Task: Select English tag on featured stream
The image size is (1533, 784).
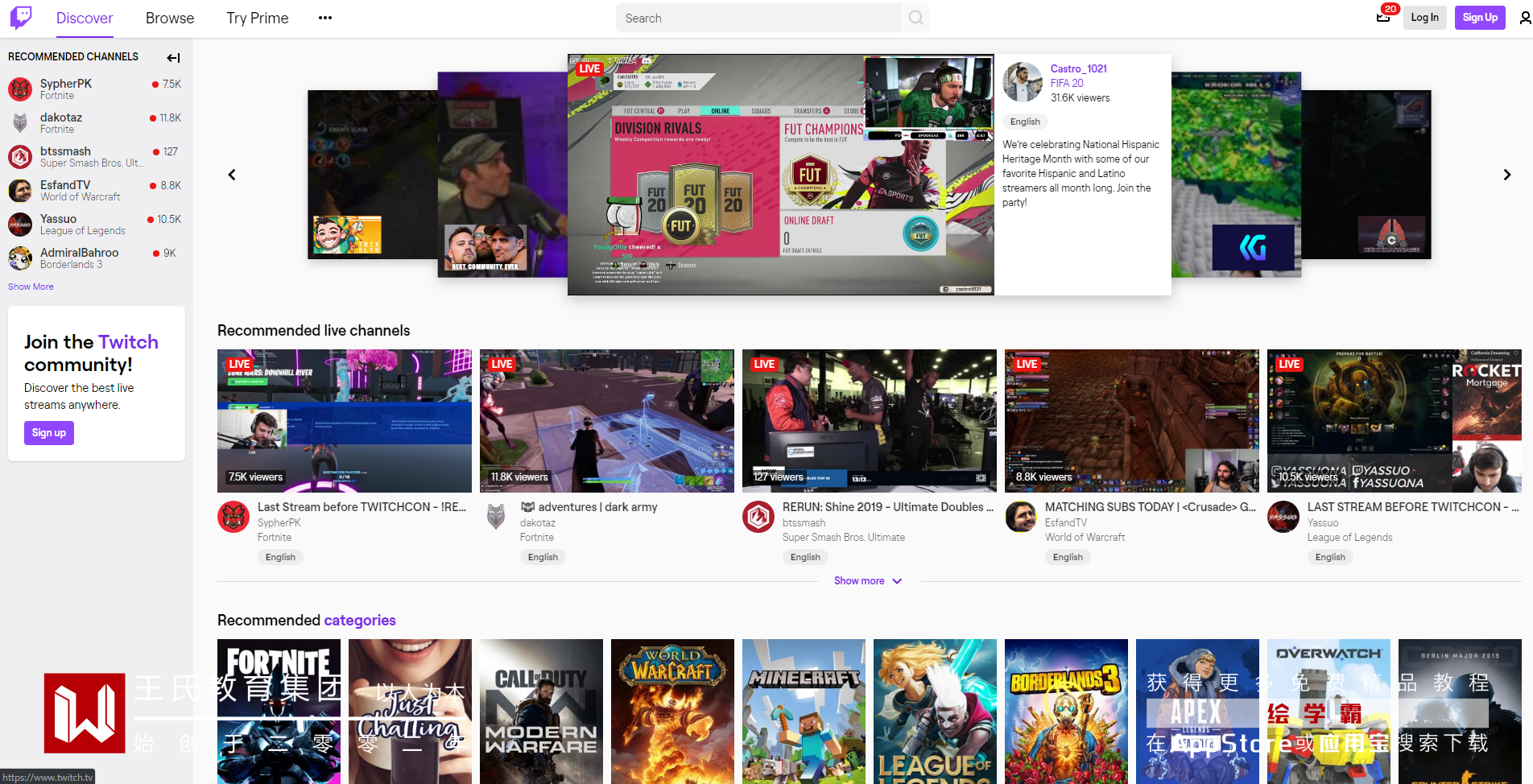Action: [x=1025, y=122]
